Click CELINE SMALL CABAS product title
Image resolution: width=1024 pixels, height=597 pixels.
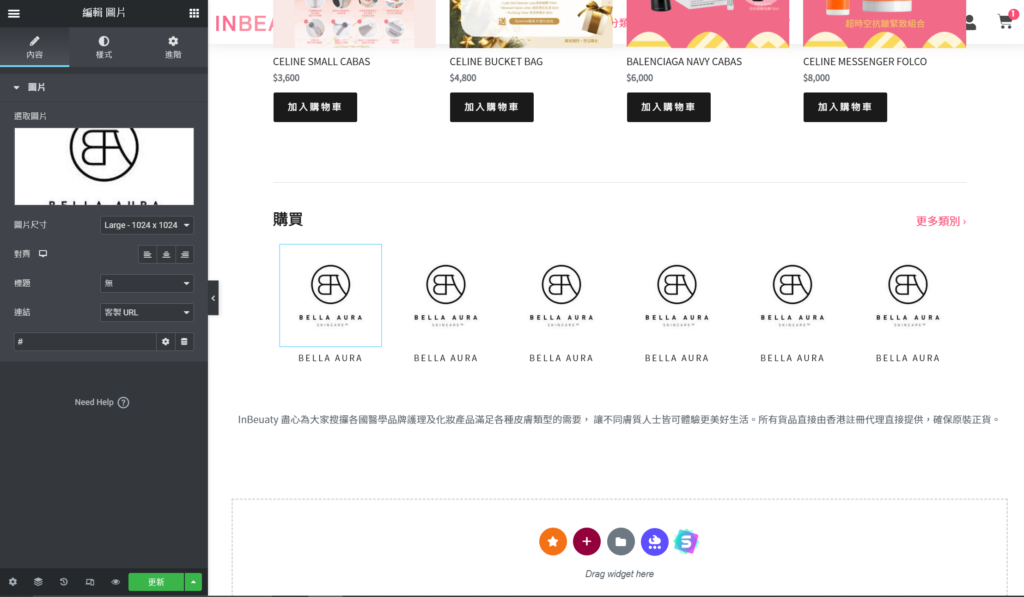click(321, 61)
